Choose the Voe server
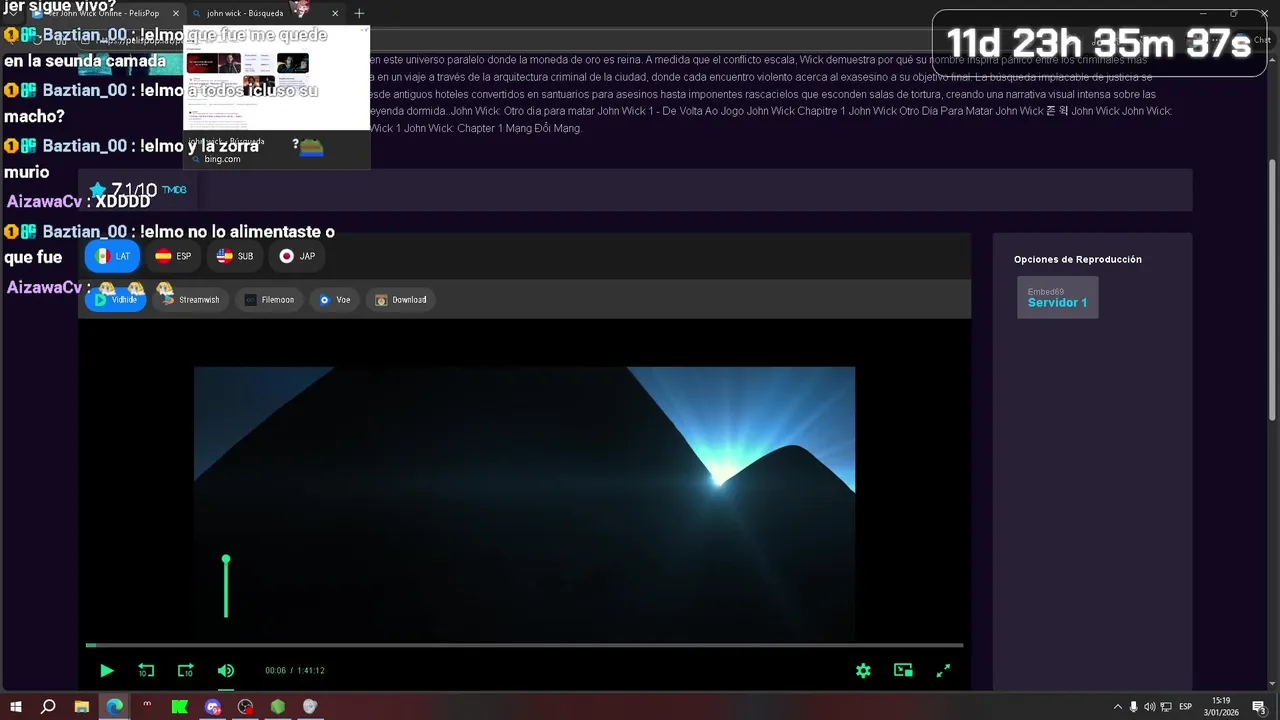Viewport: 1280px width, 720px height. click(x=335, y=300)
